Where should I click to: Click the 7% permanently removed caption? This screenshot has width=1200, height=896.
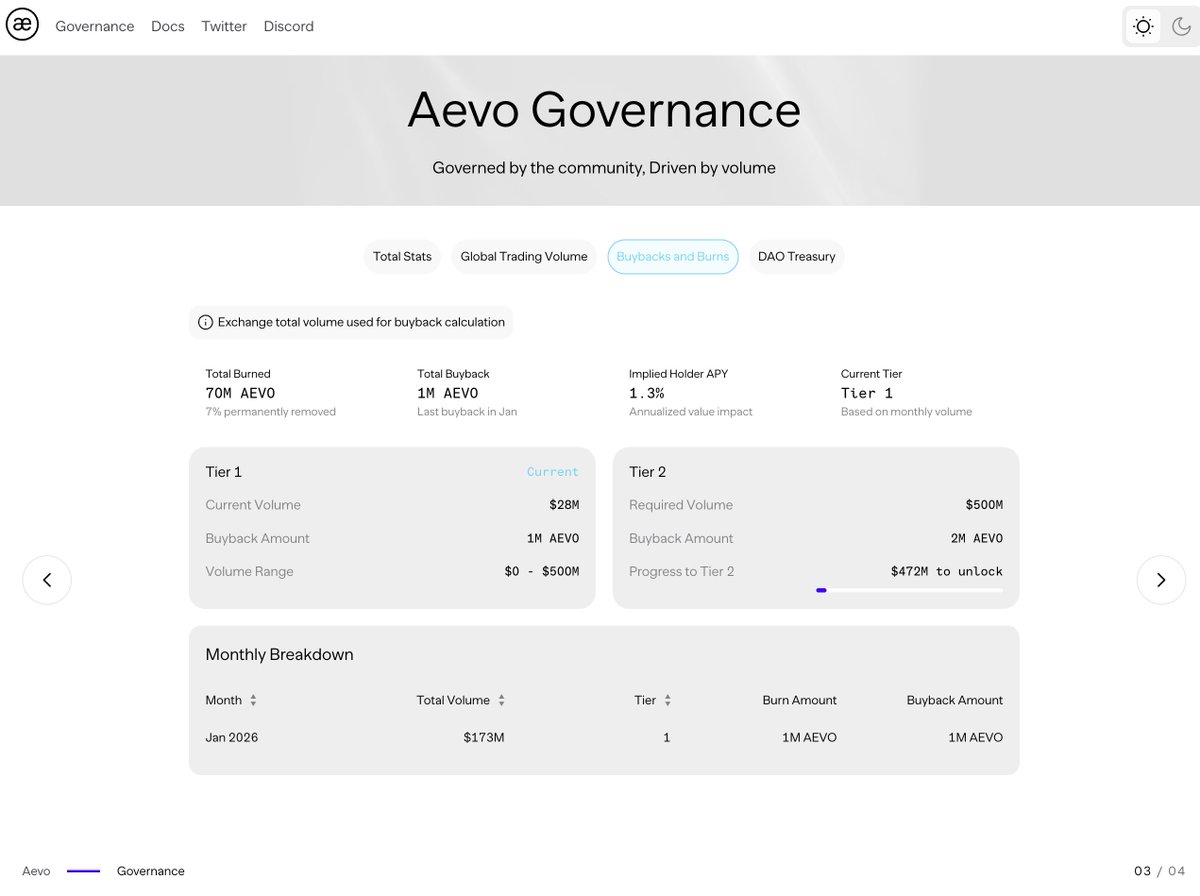271,412
